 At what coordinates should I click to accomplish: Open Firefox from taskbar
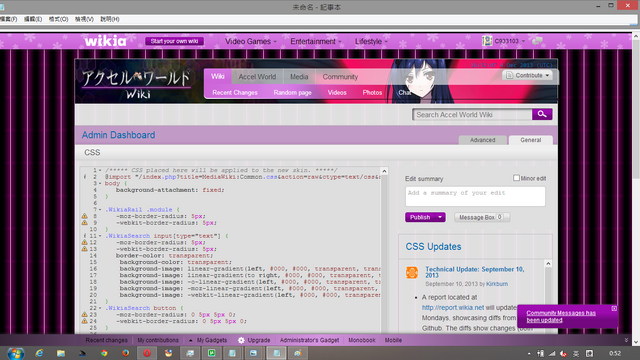pyautogui.click(x=125, y=353)
